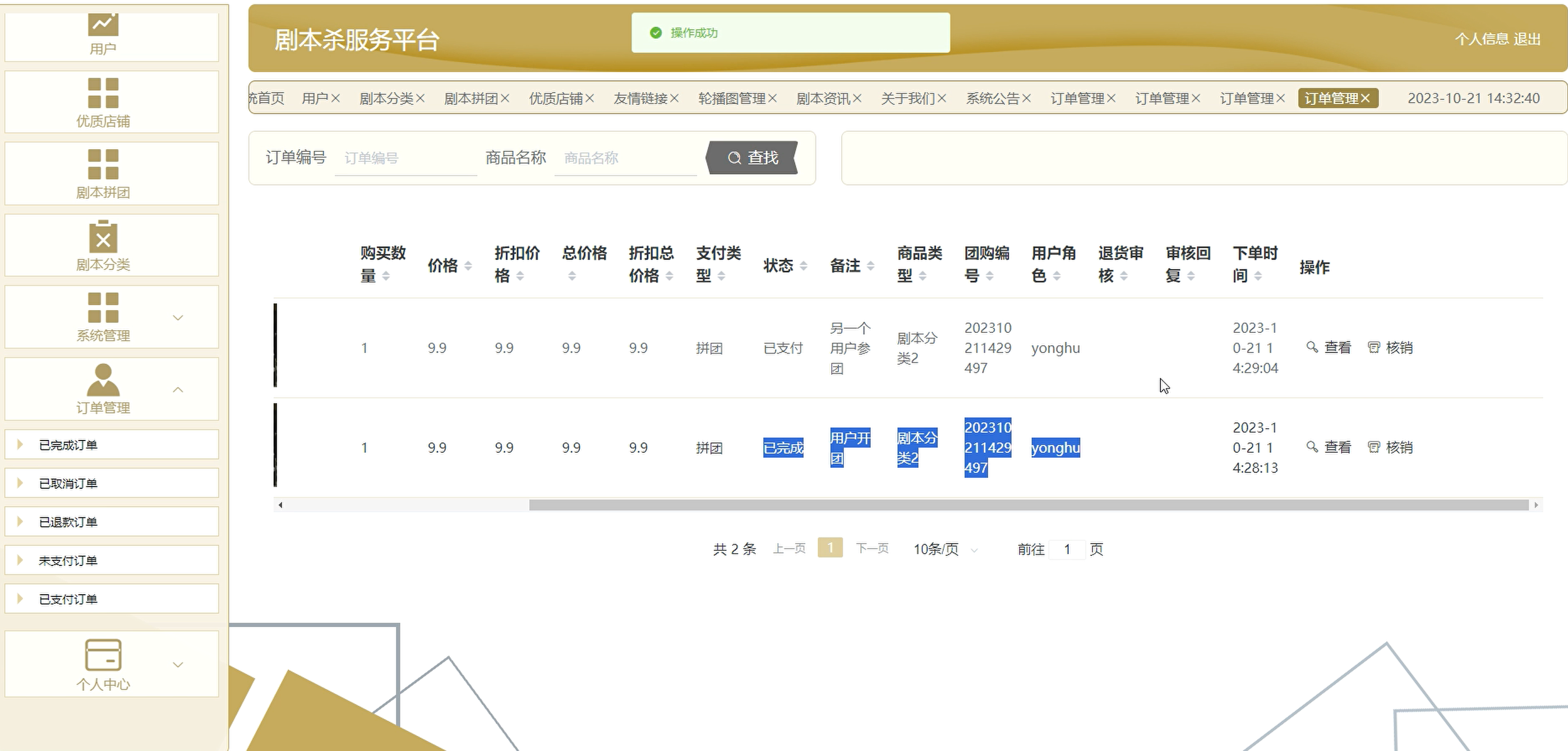Sort by 价格 column arrows
Screen dimensions: 1568x751
coord(468,266)
